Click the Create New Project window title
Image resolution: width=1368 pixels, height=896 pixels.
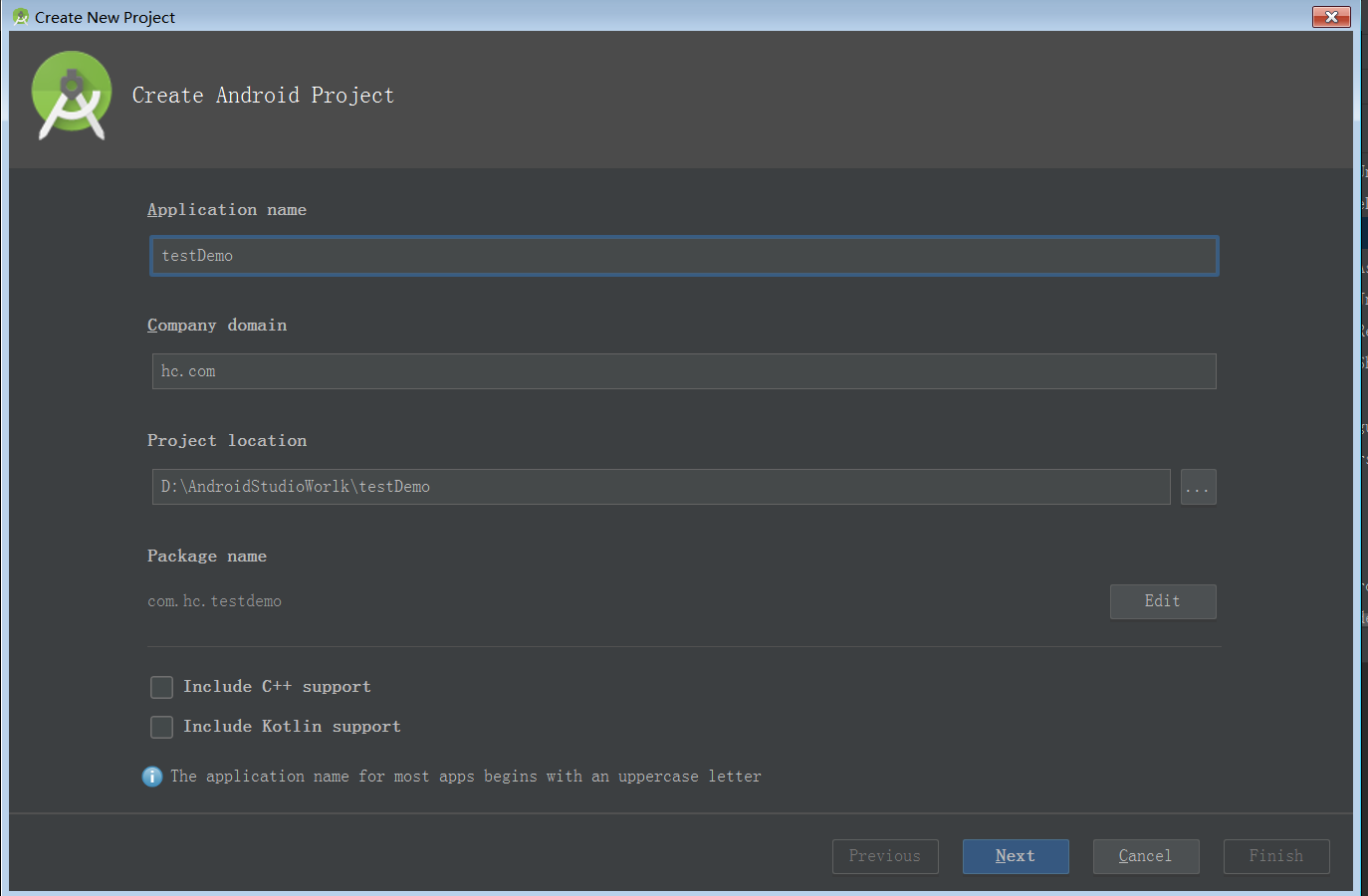(x=105, y=18)
